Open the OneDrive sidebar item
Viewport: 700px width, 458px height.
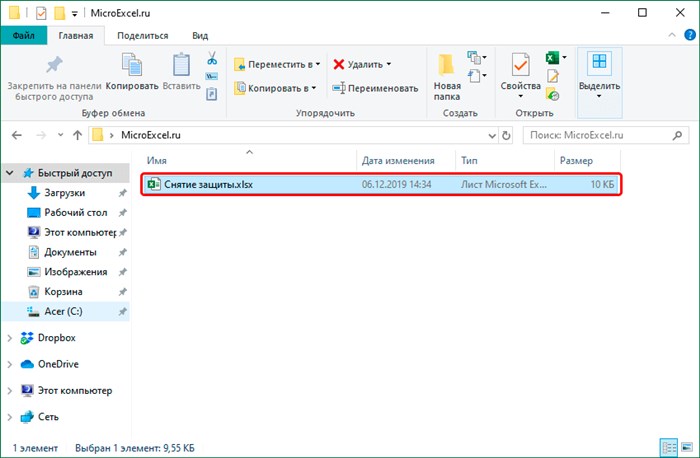[x=58, y=364]
